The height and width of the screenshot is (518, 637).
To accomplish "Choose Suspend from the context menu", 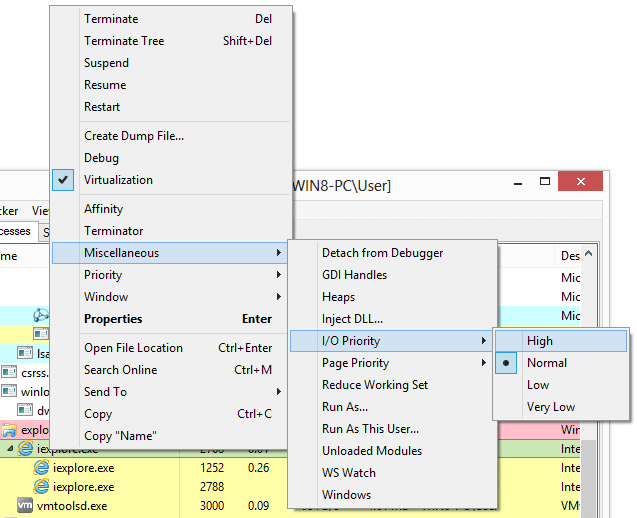I will tap(170, 63).
